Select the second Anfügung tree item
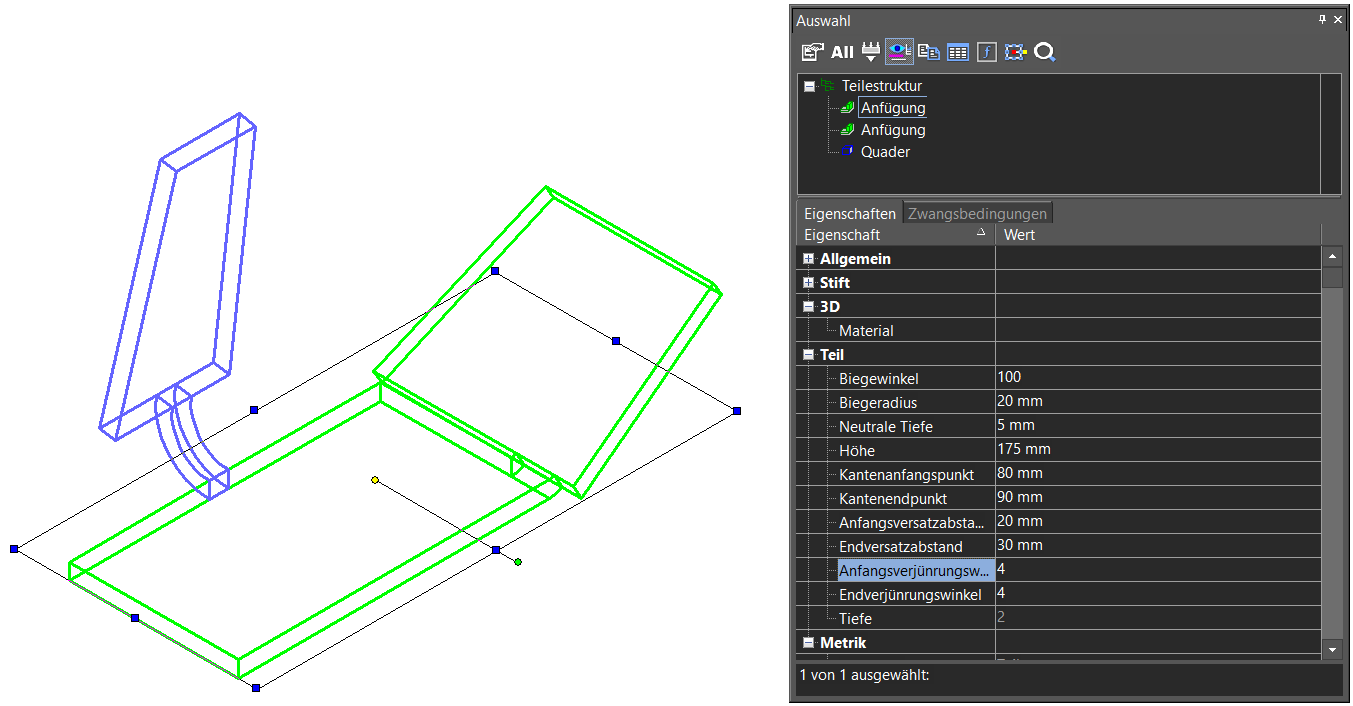This screenshot has height=706, width=1353. 893,130
